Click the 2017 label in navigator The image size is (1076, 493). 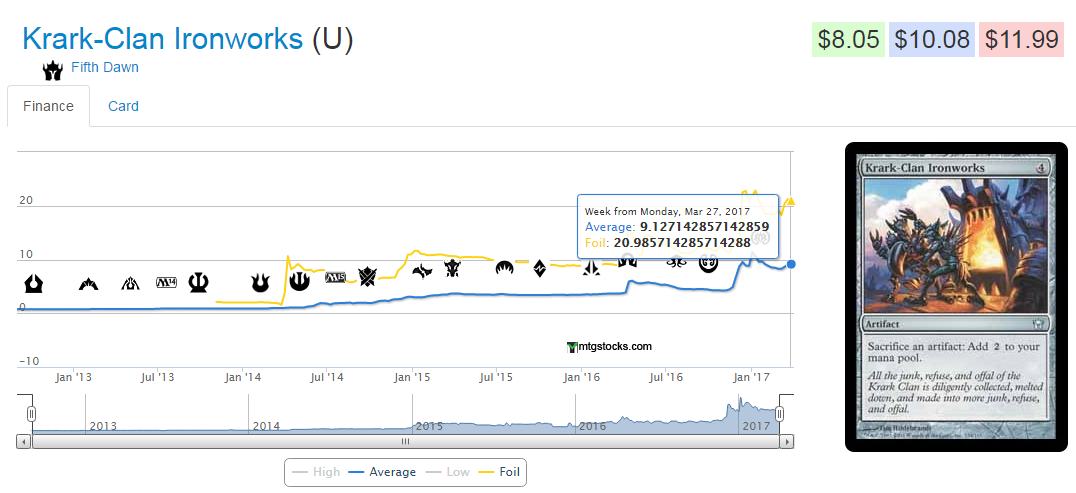[x=756, y=426]
